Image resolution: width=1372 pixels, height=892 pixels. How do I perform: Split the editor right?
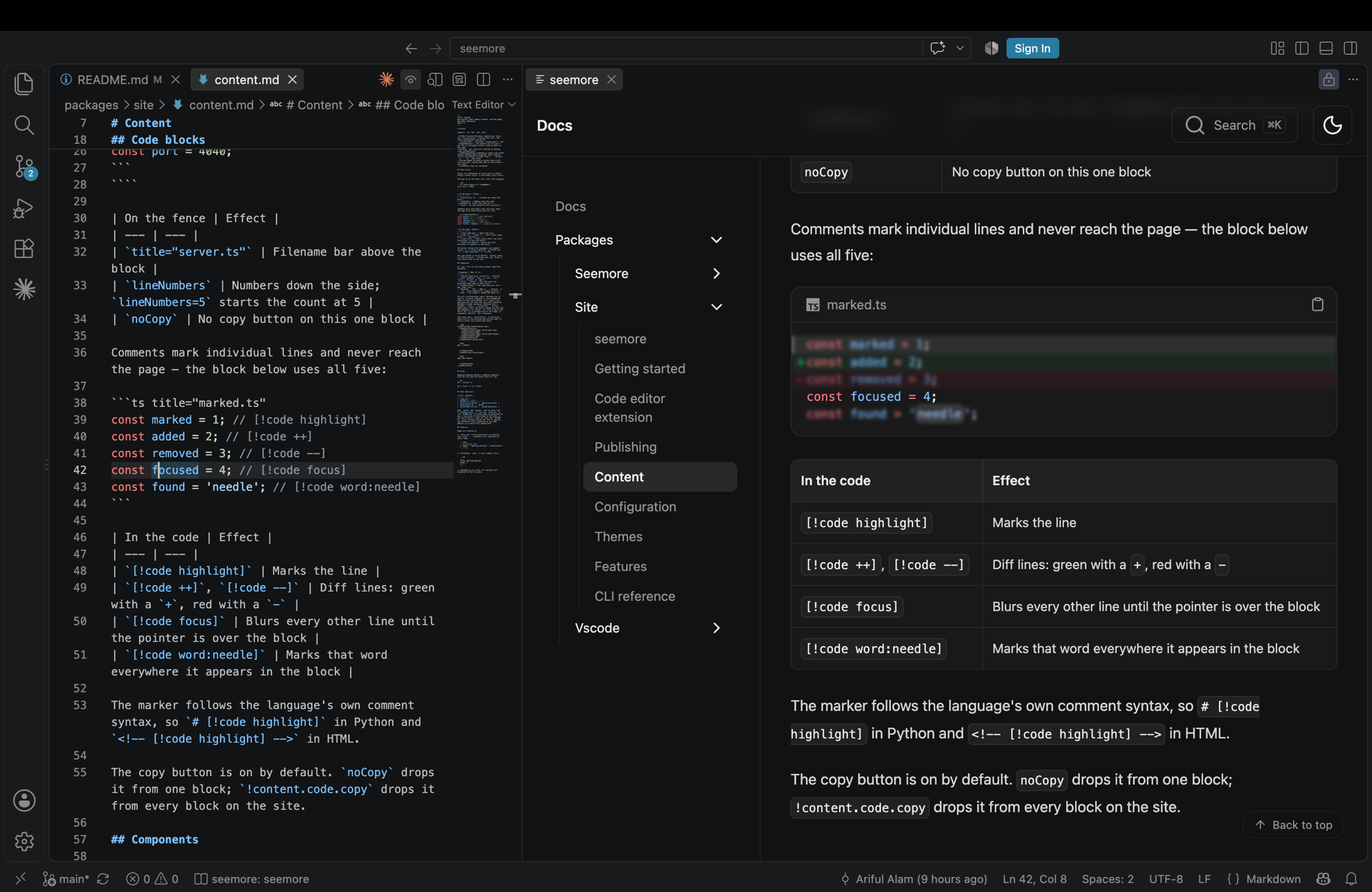pyautogui.click(x=484, y=80)
